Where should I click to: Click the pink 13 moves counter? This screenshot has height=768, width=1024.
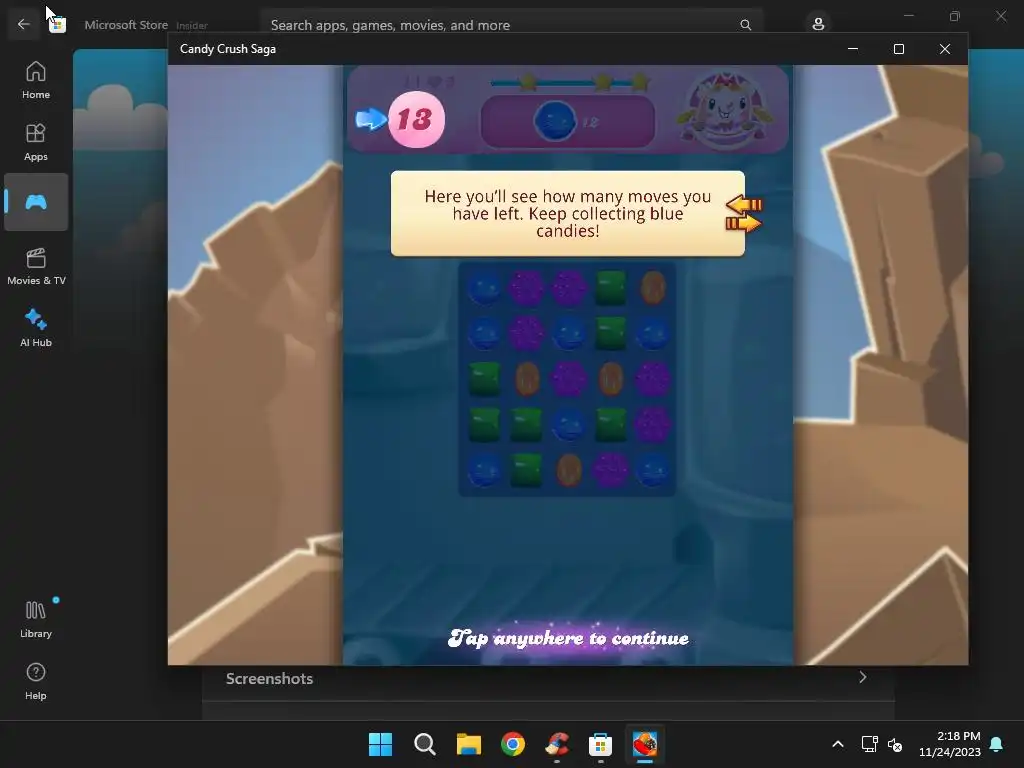[x=416, y=120]
